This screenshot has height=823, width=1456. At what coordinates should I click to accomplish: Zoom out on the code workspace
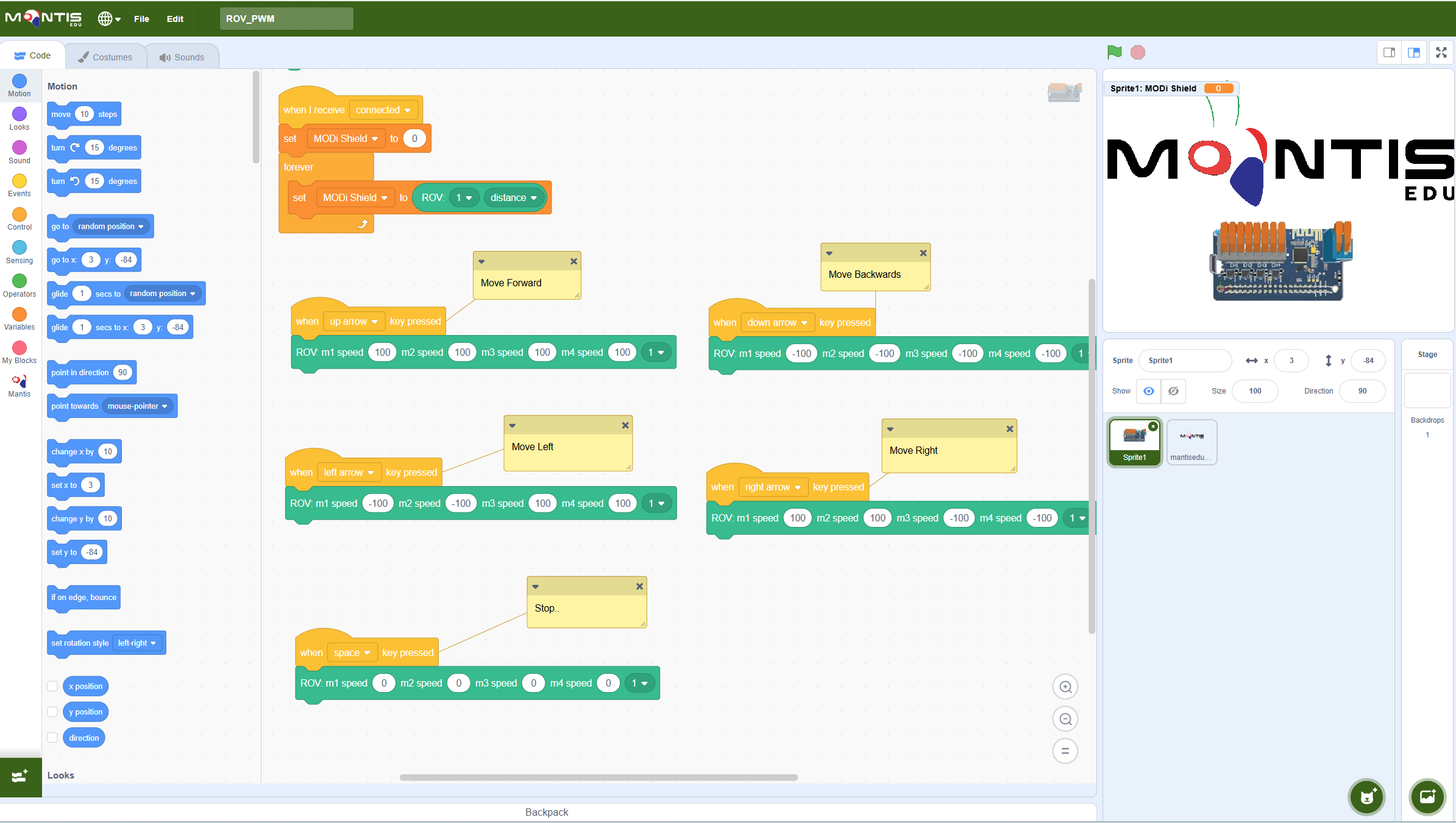[x=1065, y=719]
